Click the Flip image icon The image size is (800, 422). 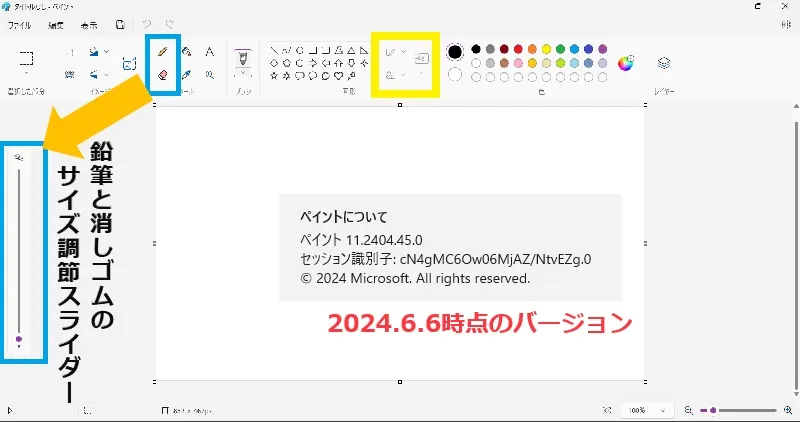point(94,75)
